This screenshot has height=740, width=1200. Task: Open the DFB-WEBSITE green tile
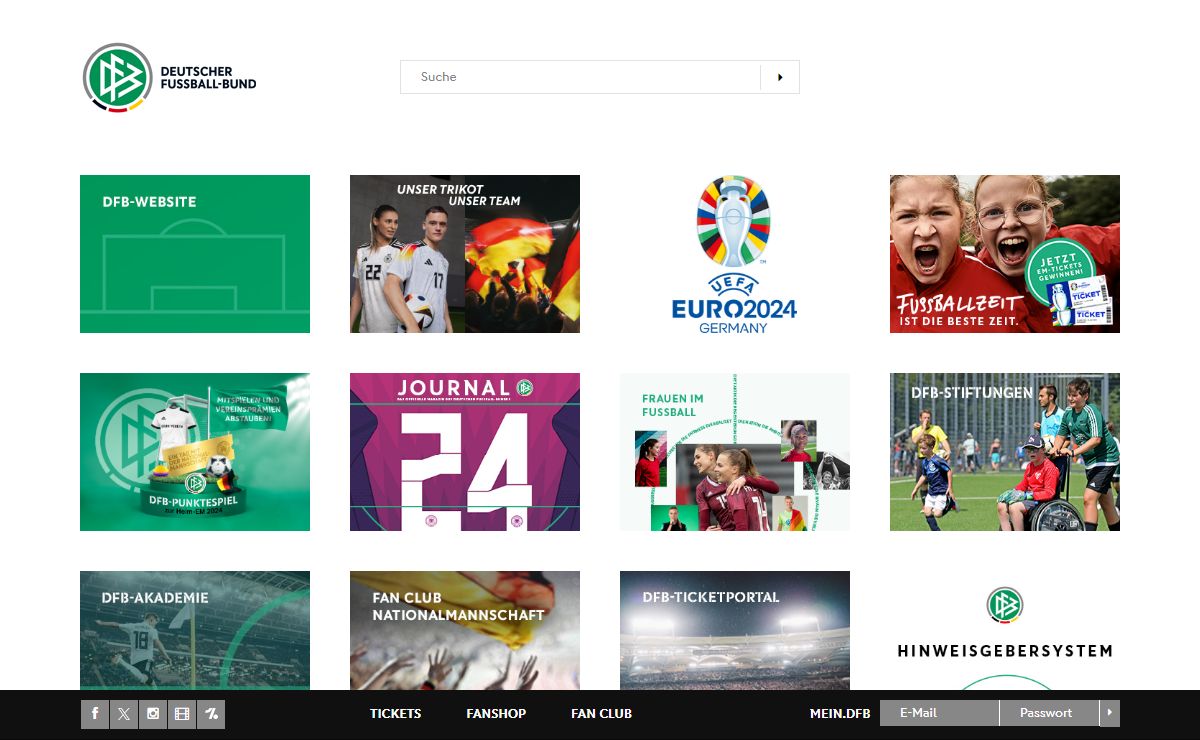[195, 254]
